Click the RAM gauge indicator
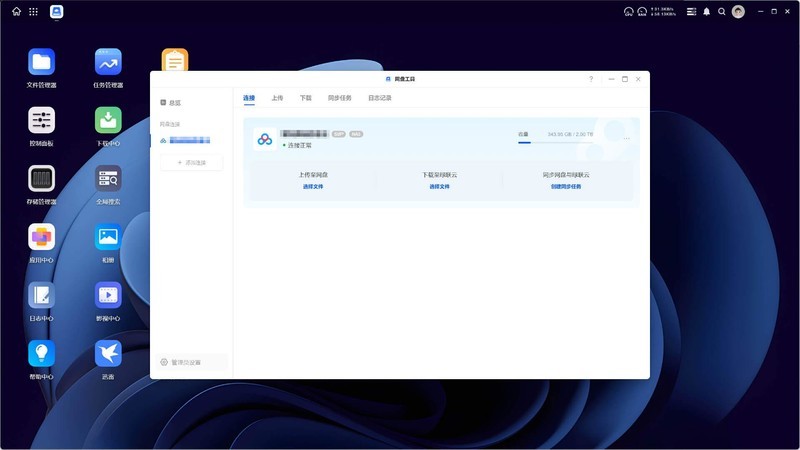Viewport: 800px width, 450px height. [642, 11]
